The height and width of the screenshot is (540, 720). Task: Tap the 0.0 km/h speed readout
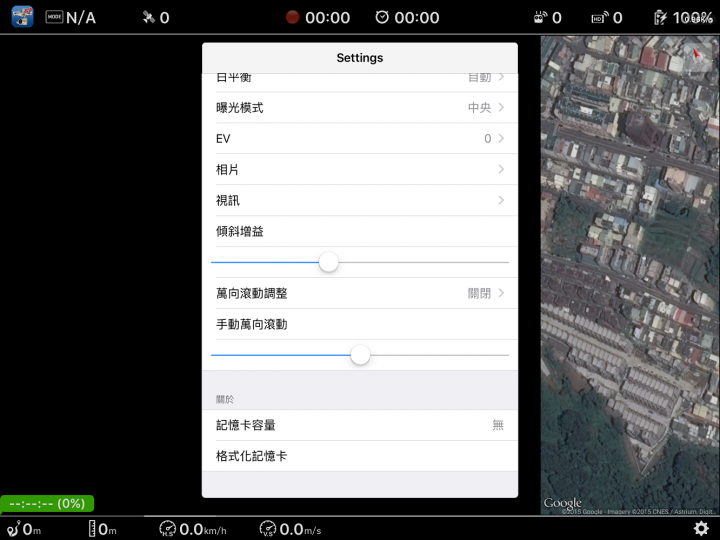click(202, 529)
